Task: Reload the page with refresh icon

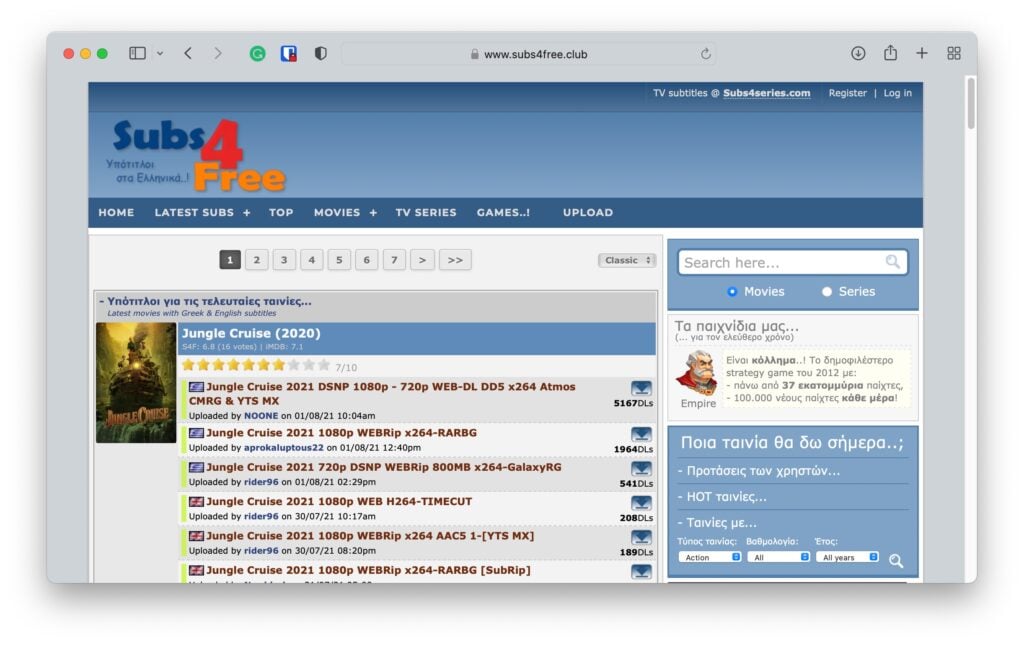Action: (x=705, y=54)
